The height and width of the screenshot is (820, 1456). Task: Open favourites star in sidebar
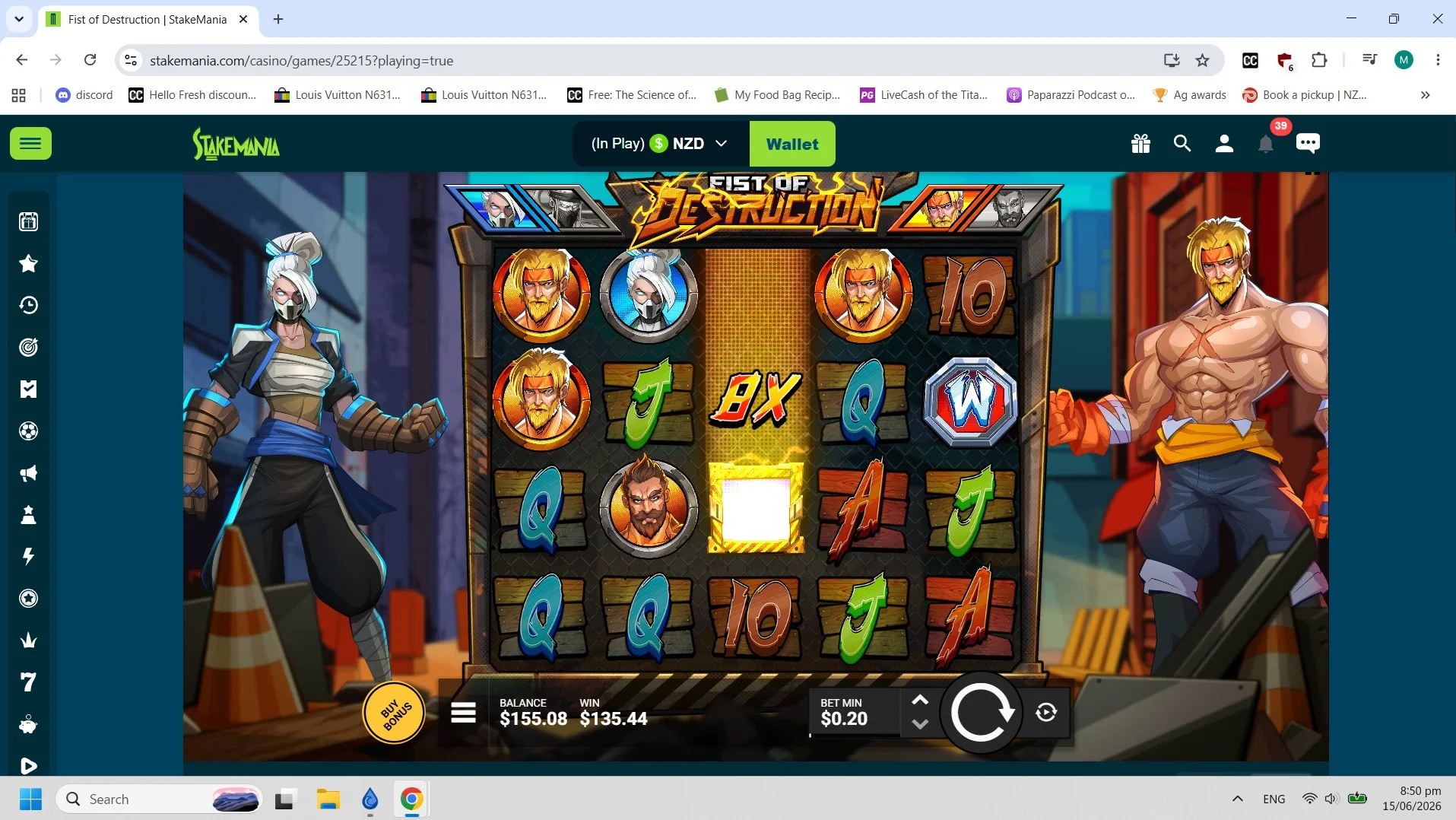tap(28, 263)
